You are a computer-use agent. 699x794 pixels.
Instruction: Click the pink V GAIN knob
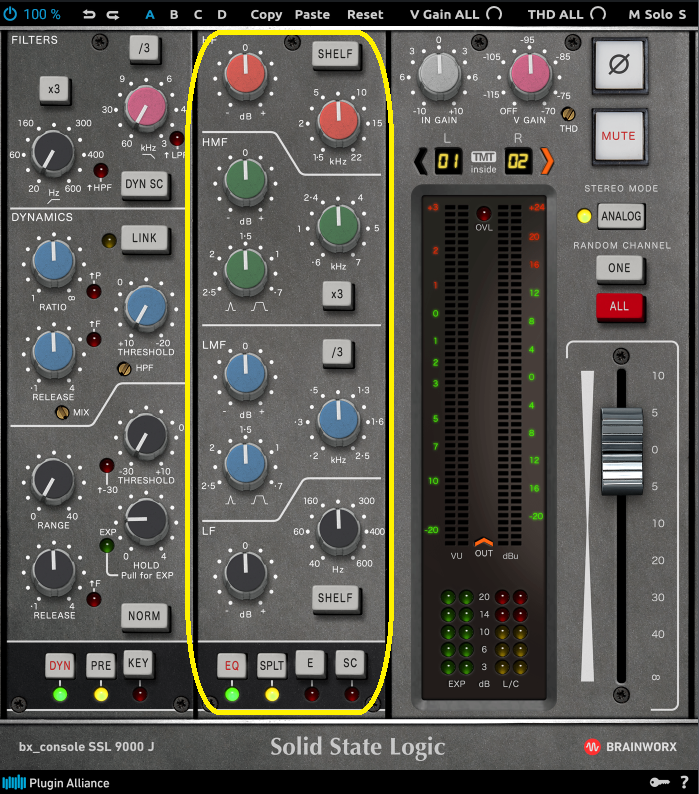(530, 74)
